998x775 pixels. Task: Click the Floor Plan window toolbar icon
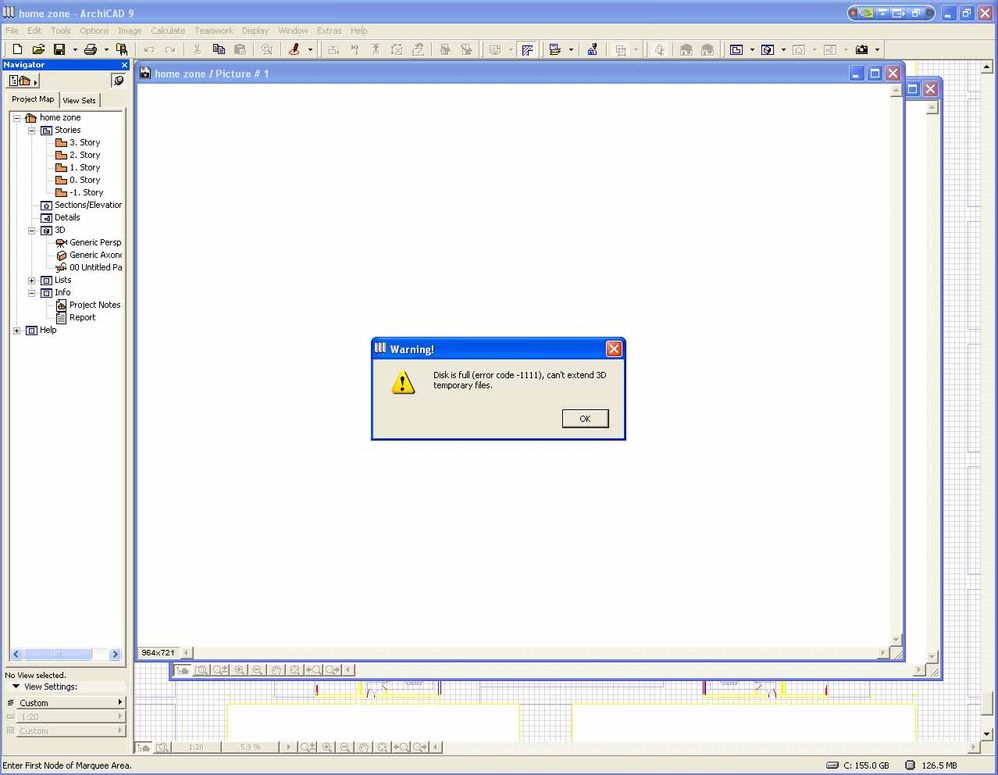736,49
